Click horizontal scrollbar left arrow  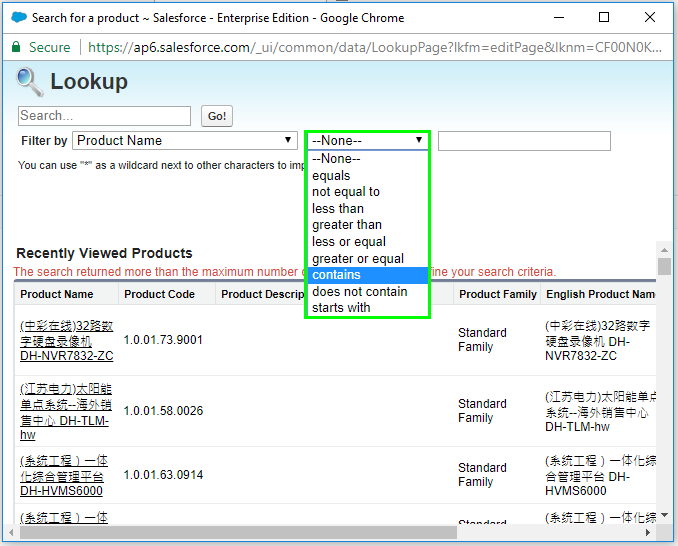12,533
